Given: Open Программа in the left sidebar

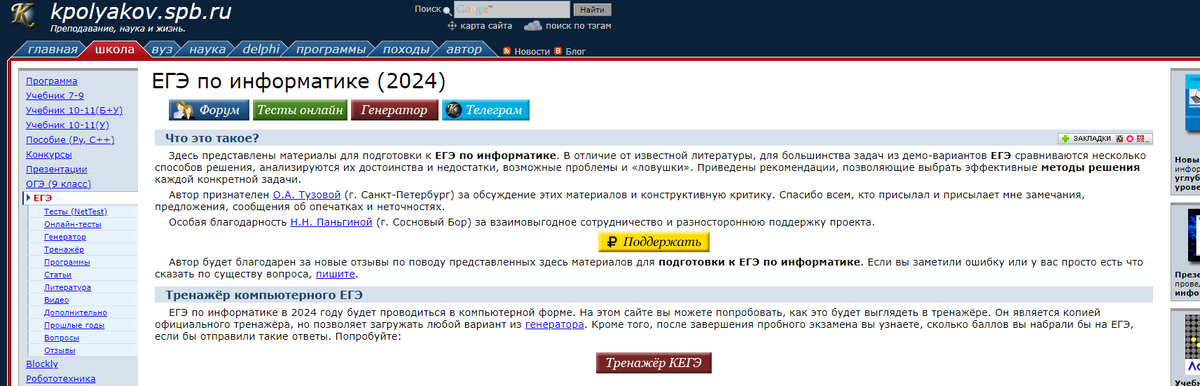Looking at the screenshot, I should pyautogui.click(x=52, y=81).
